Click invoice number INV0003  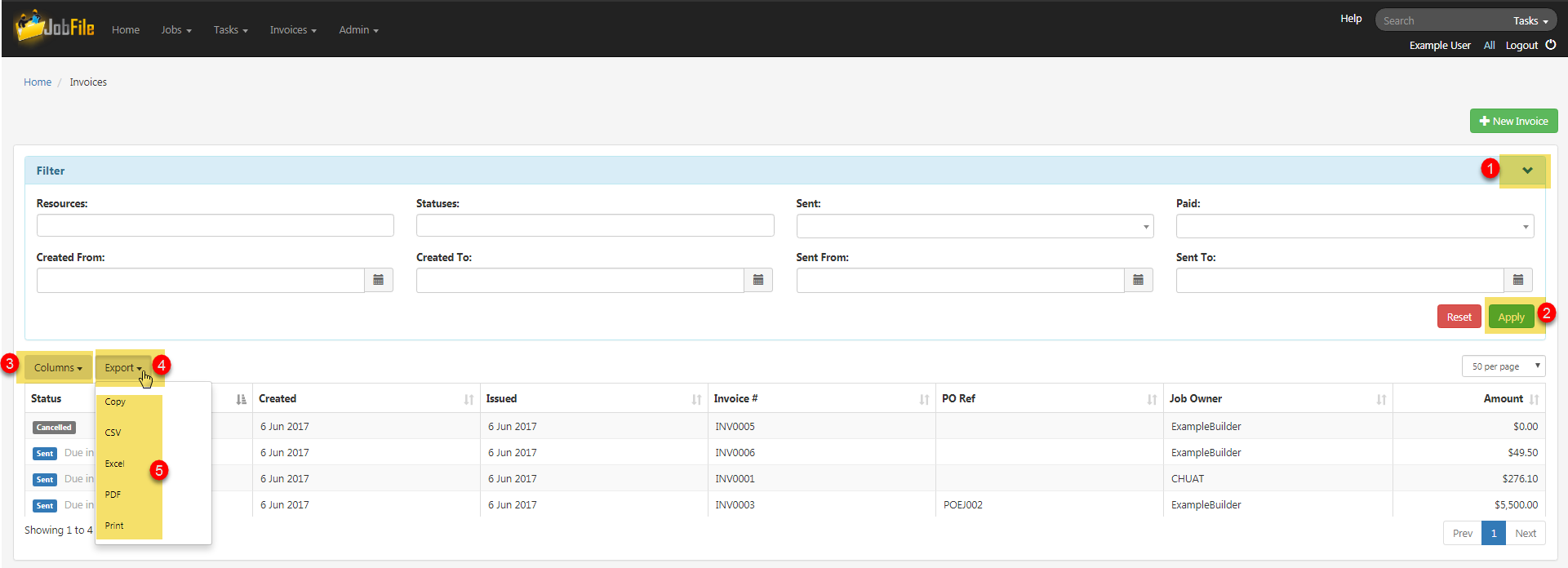(x=735, y=504)
